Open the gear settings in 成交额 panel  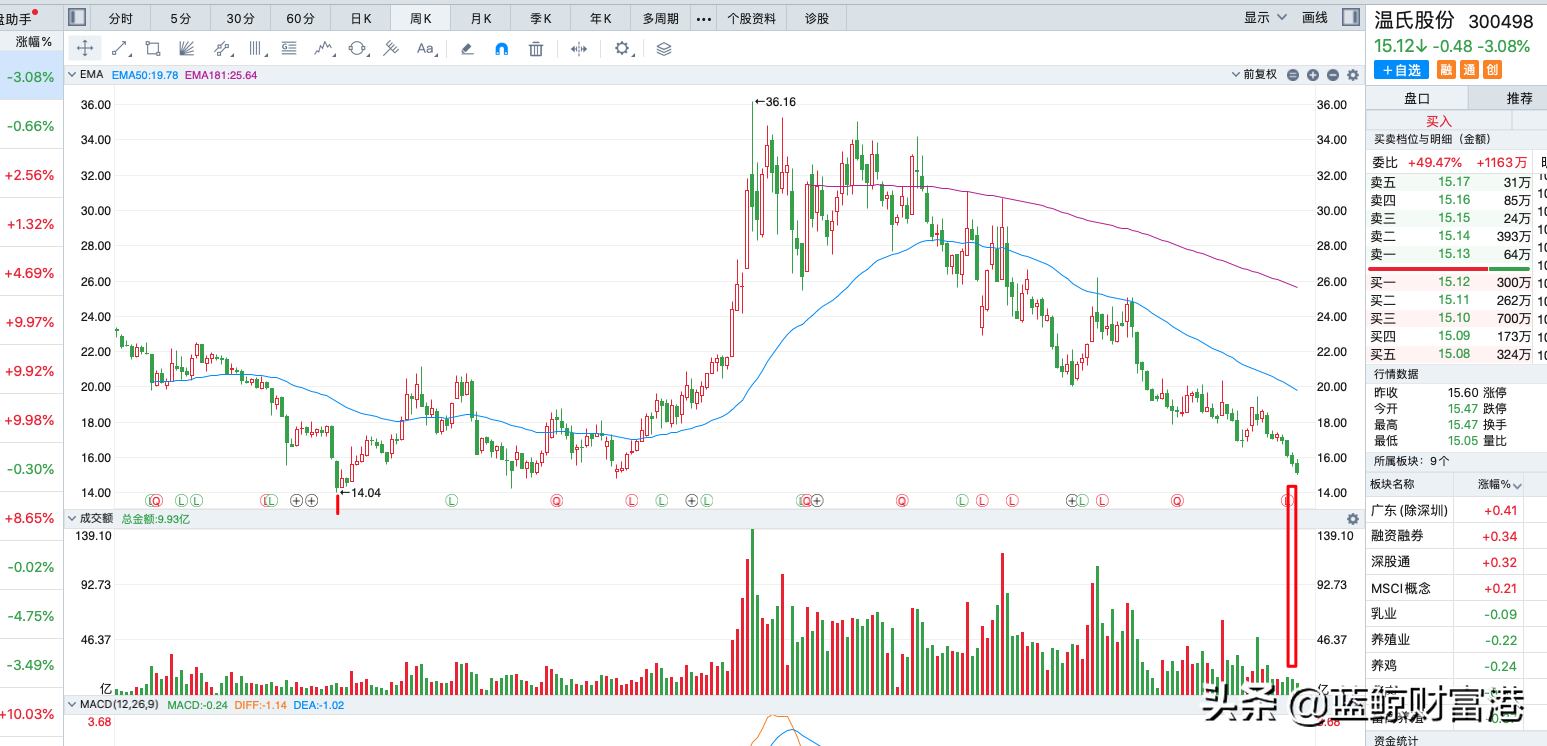(1353, 519)
